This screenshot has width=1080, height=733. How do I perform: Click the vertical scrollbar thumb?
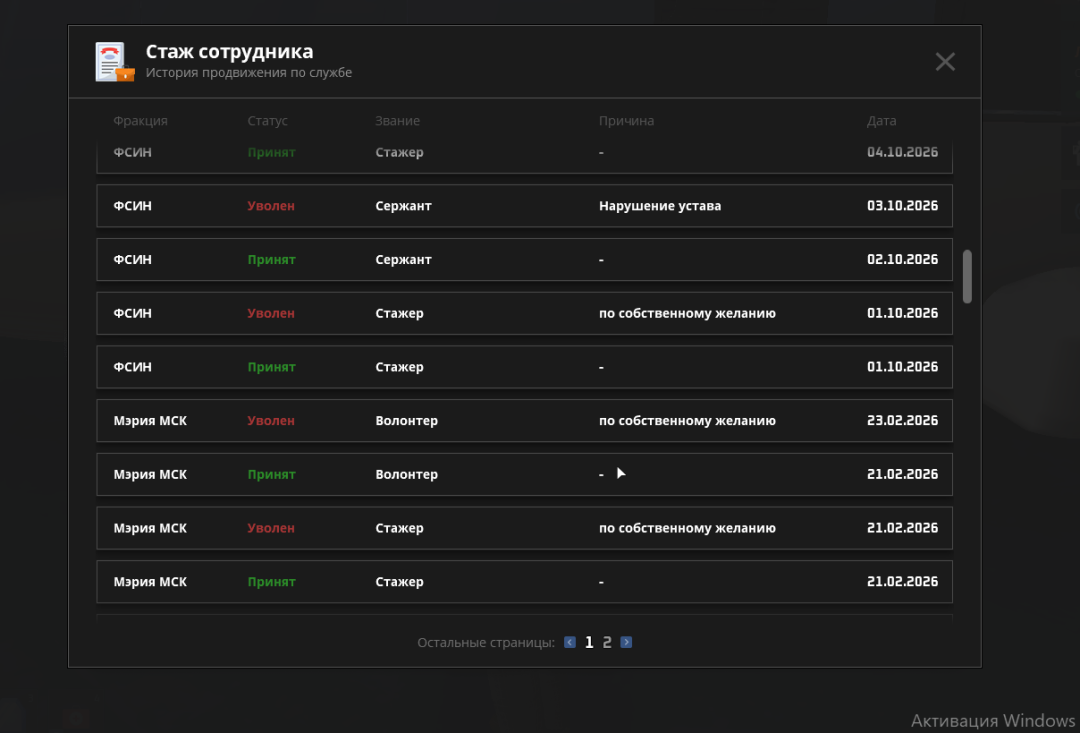tap(967, 276)
